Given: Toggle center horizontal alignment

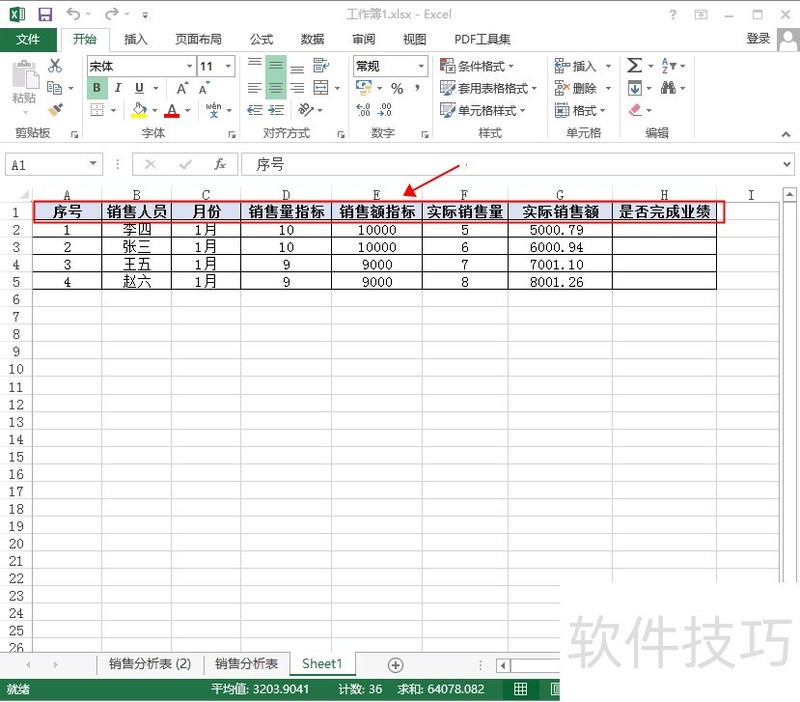Looking at the screenshot, I should point(276,88).
